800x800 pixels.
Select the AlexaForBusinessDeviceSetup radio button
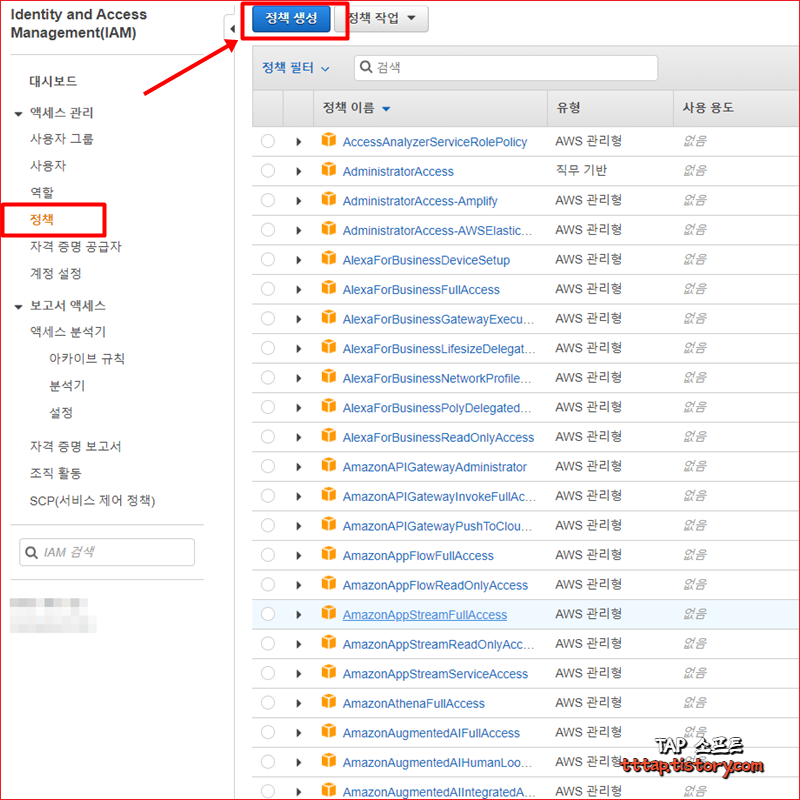pyautogui.click(x=268, y=260)
